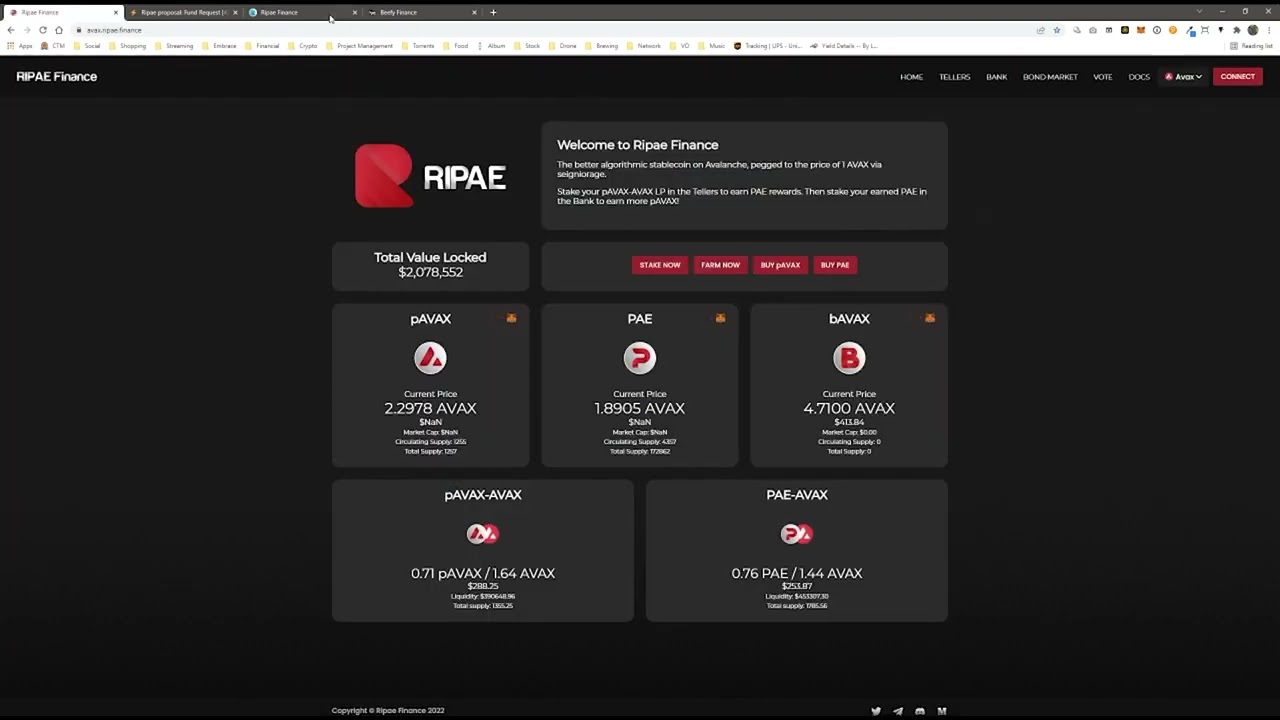Click the pAVAX token logo
Screen dimensions: 1280x720
(x=430, y=357)
